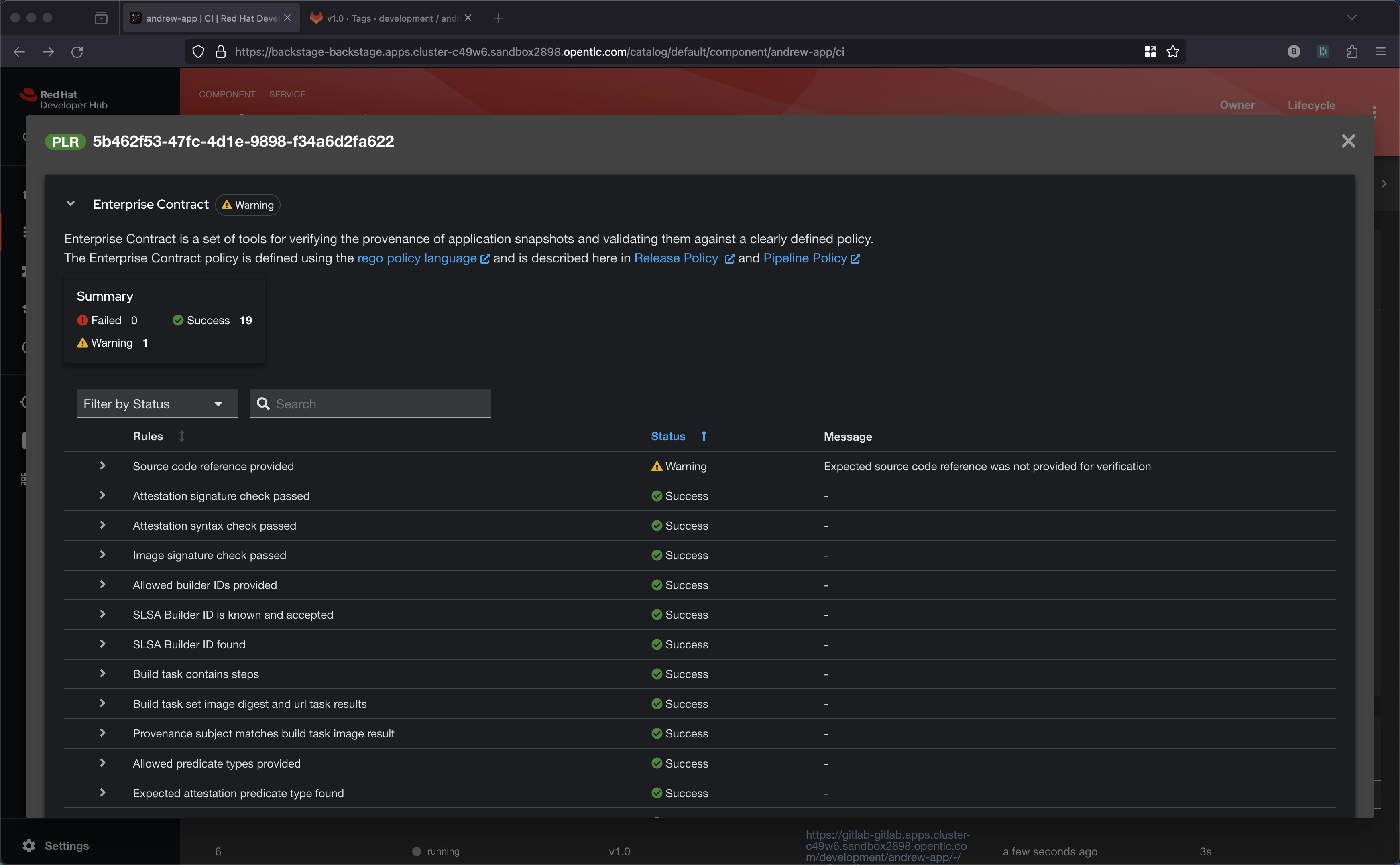Open the Release Policy link
Screen dimensions: 1400x865
click(676, 258)
